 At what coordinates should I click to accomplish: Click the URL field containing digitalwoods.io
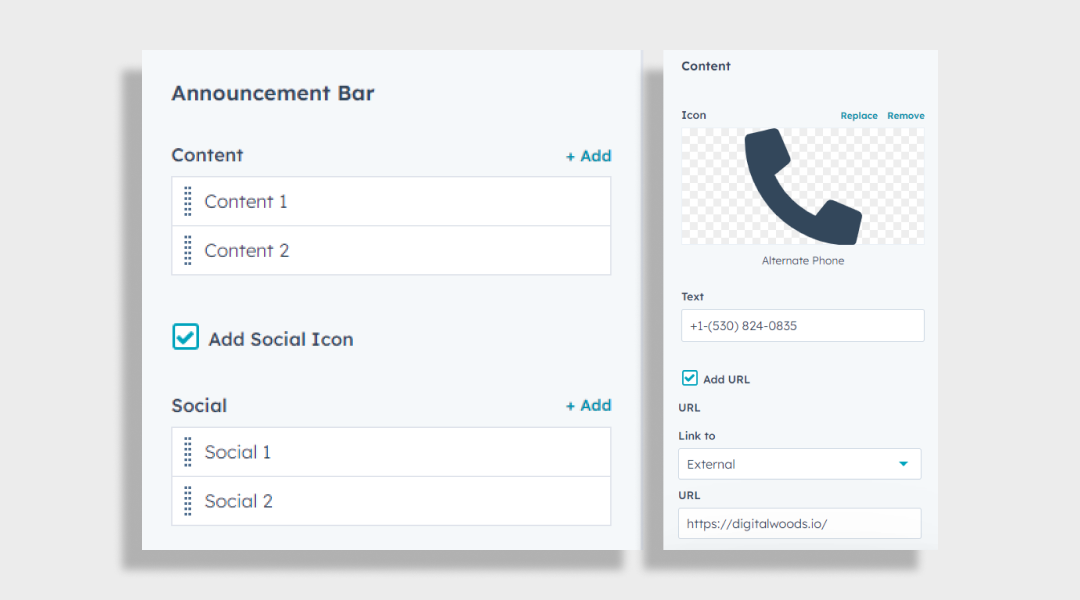coord(799,524)
